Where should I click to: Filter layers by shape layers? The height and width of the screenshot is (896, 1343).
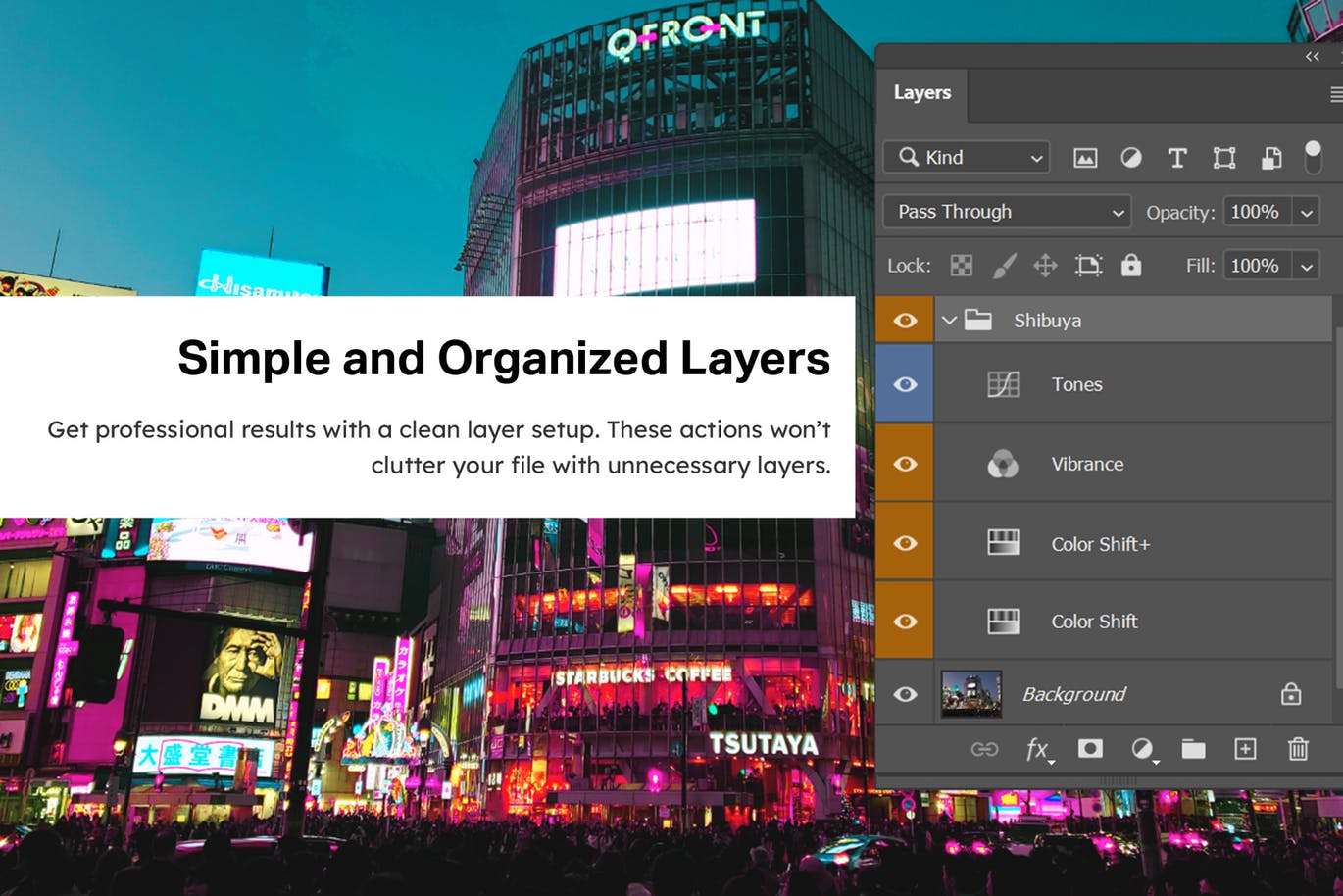[1224, 158]
